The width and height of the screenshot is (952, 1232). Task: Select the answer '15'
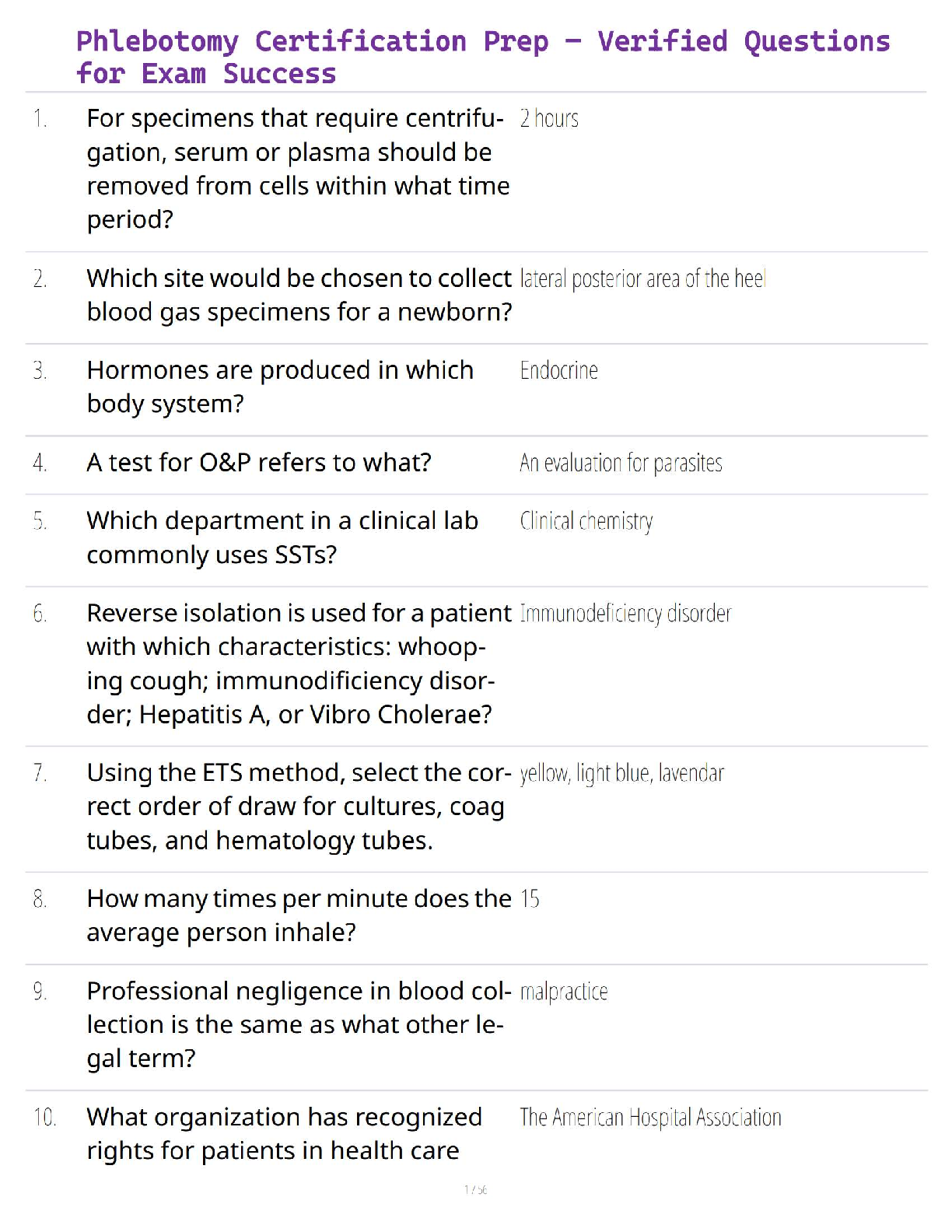point(530,899)
